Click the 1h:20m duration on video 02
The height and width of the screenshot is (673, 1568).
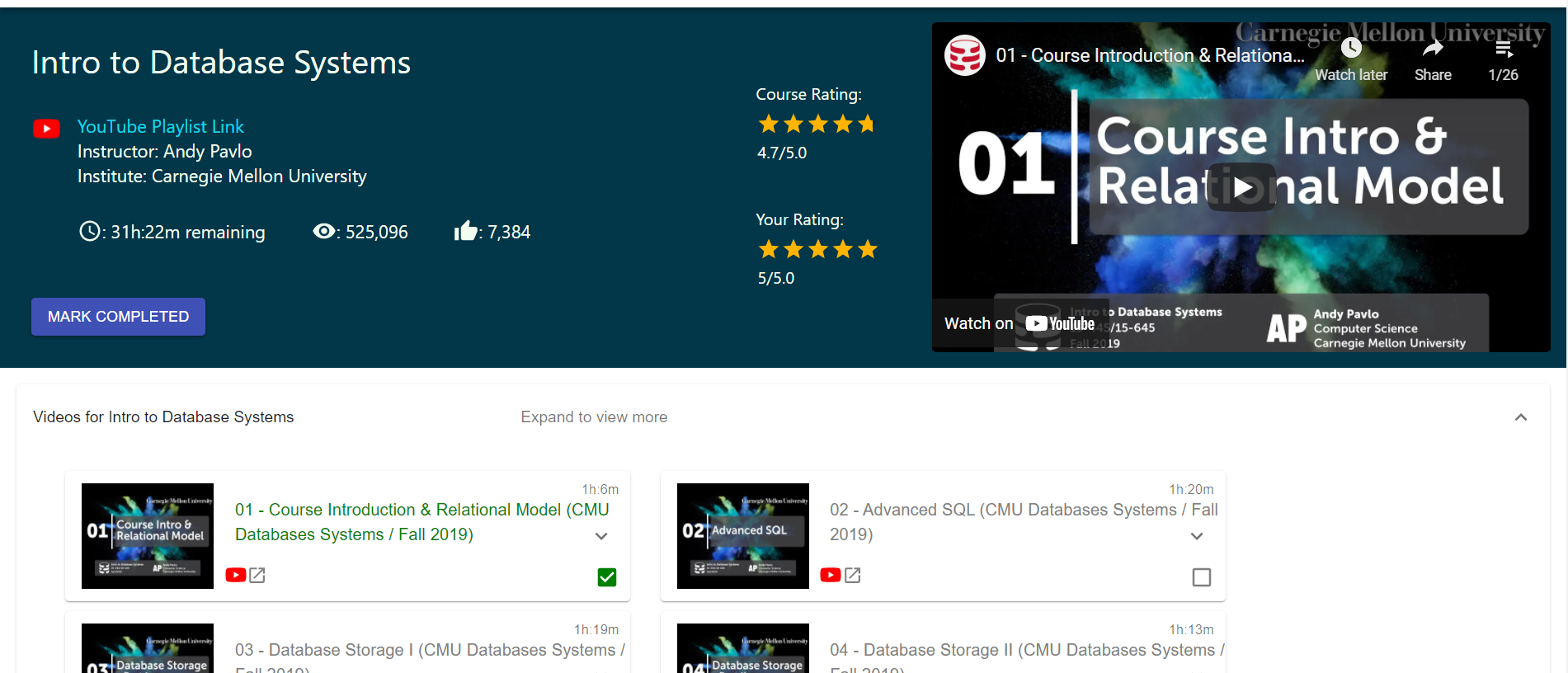(1191, 489)
